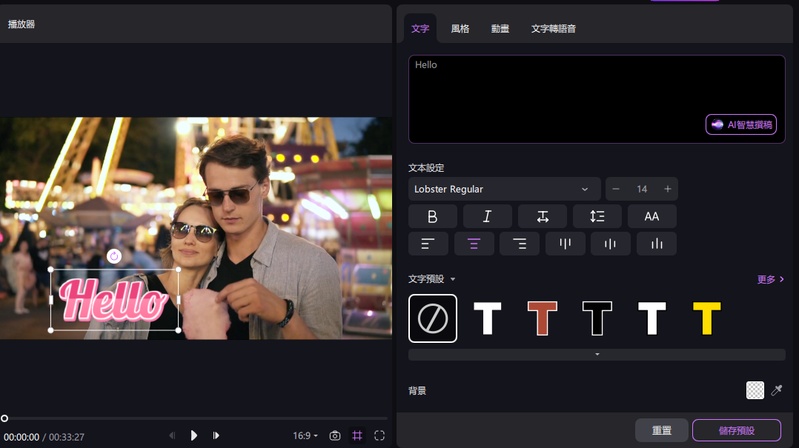Select the plain white T preset
799x448 pixels.
tap(488, 319)
